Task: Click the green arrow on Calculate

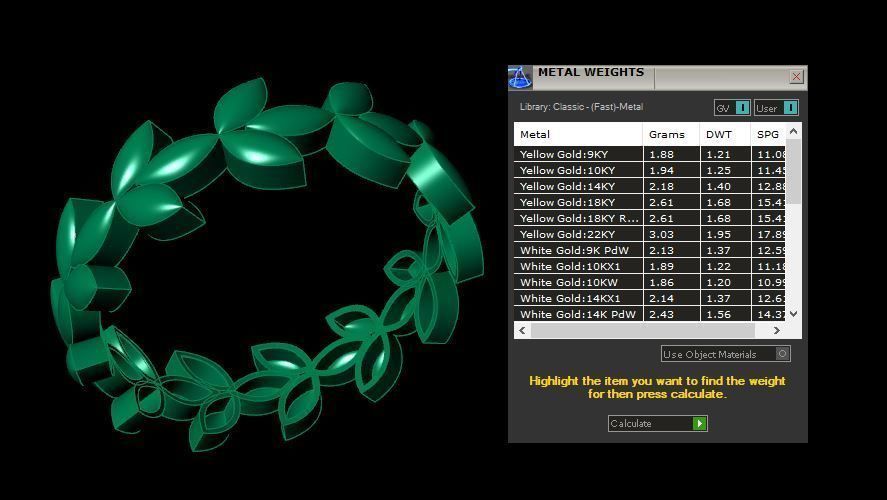Action: [x=700, y=423]
